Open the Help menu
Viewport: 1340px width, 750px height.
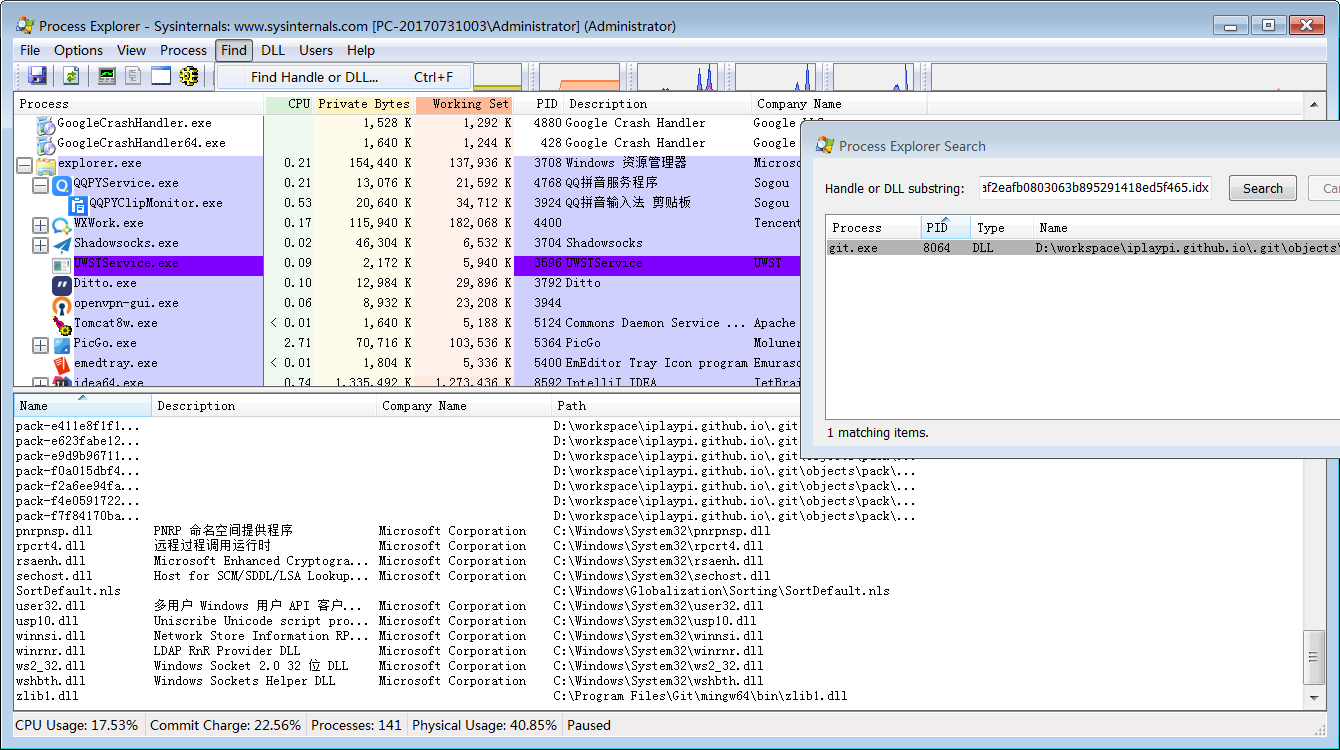click(x=361, y=50)
